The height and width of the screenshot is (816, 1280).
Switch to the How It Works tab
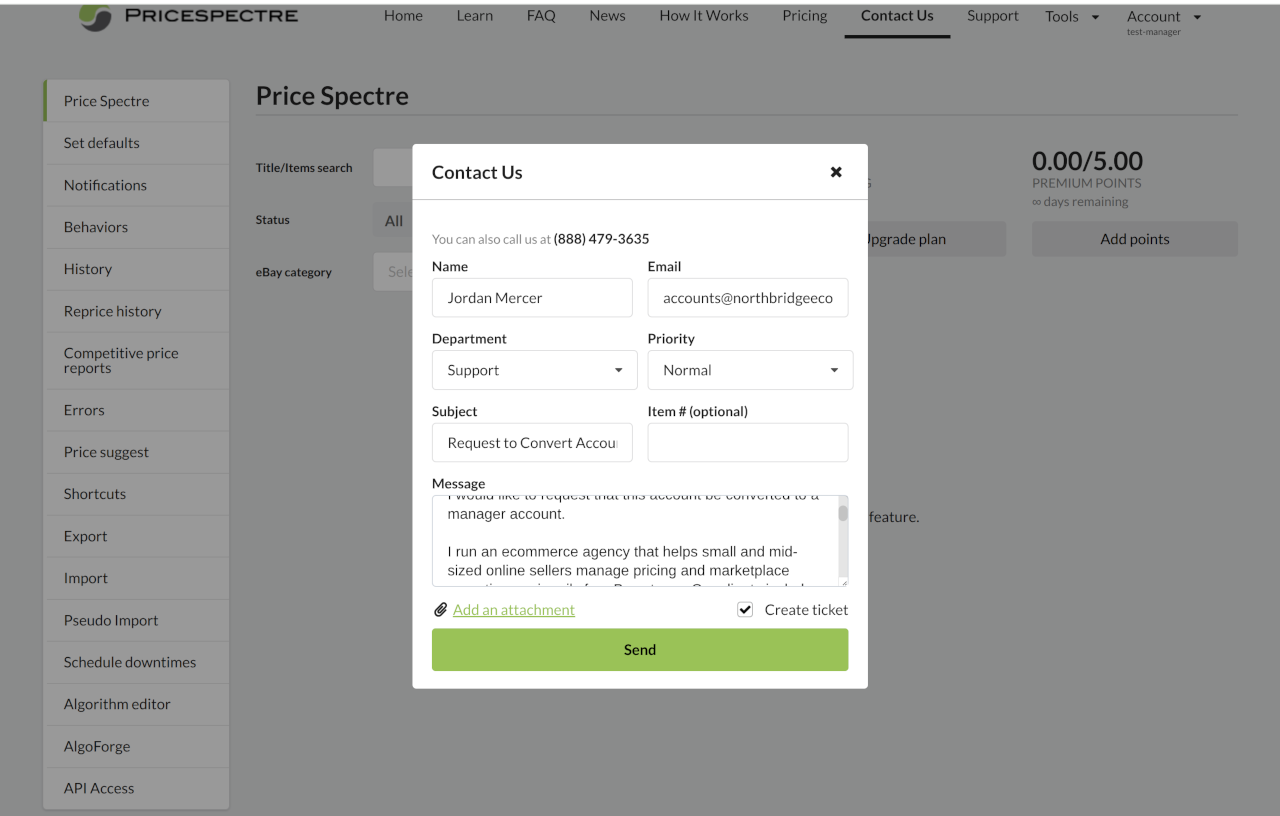click(x=703, y=15)
